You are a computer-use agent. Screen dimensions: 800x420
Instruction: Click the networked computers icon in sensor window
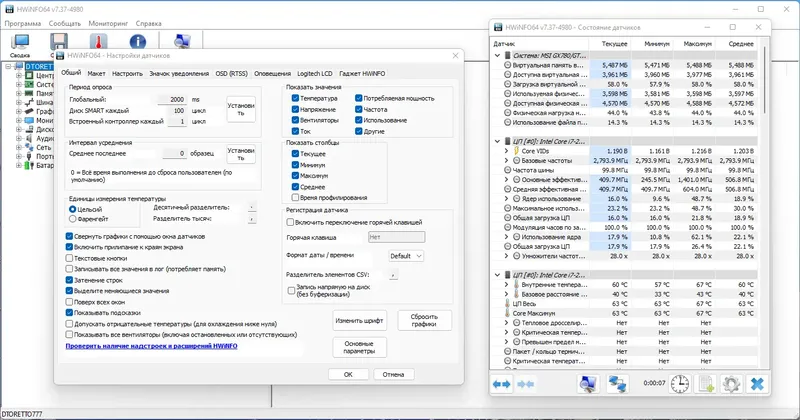[617, 384]
